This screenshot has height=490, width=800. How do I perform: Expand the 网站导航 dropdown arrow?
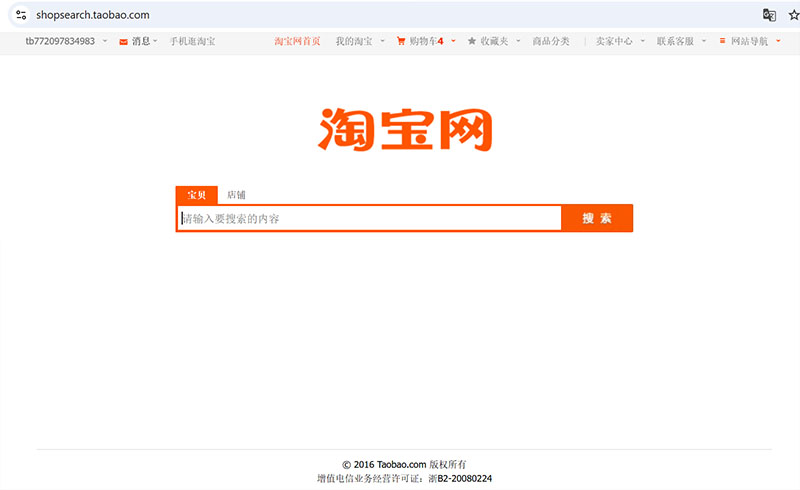tap(778, 41)
